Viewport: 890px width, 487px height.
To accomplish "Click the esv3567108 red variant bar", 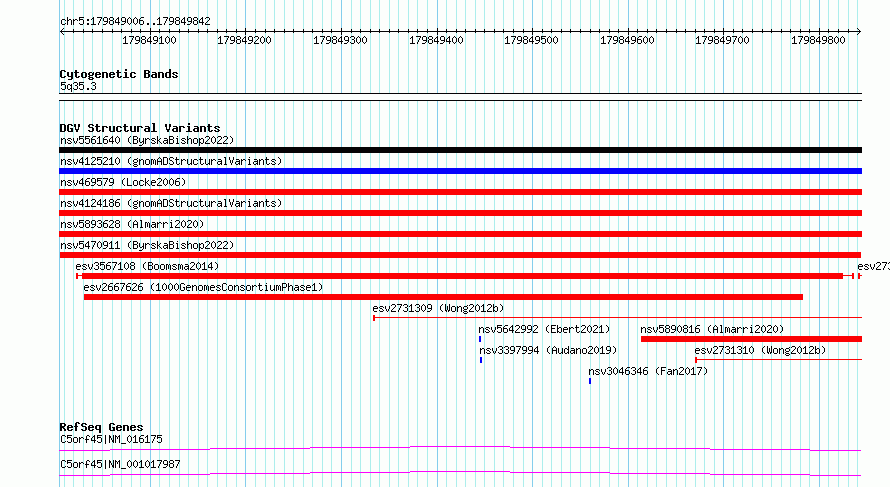I will [x=465, y=276].
